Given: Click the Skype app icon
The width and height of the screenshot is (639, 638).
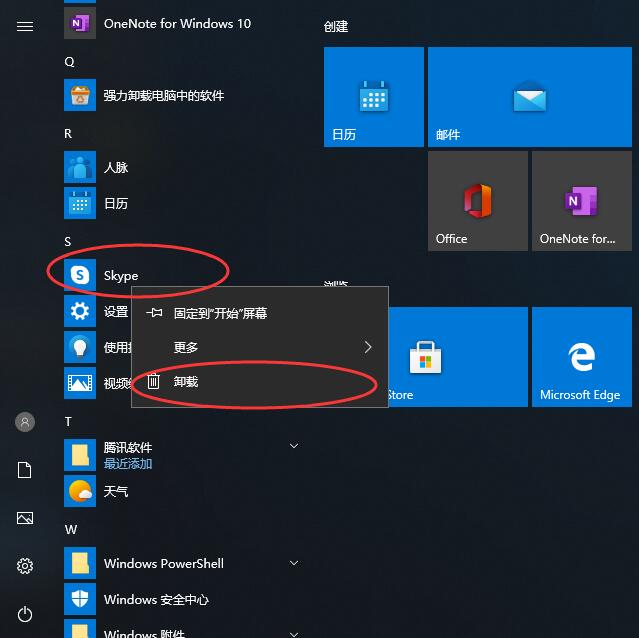Looking at the screenshot, I should [80, 275].
